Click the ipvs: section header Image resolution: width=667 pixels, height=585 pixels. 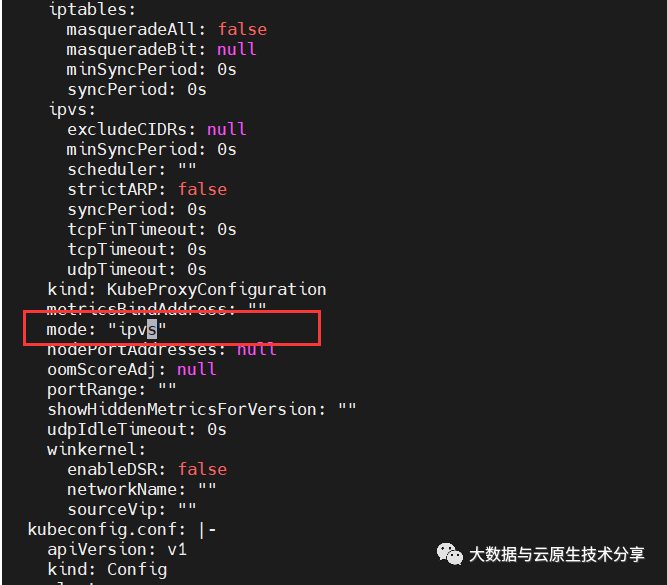(x=72, y=109)
